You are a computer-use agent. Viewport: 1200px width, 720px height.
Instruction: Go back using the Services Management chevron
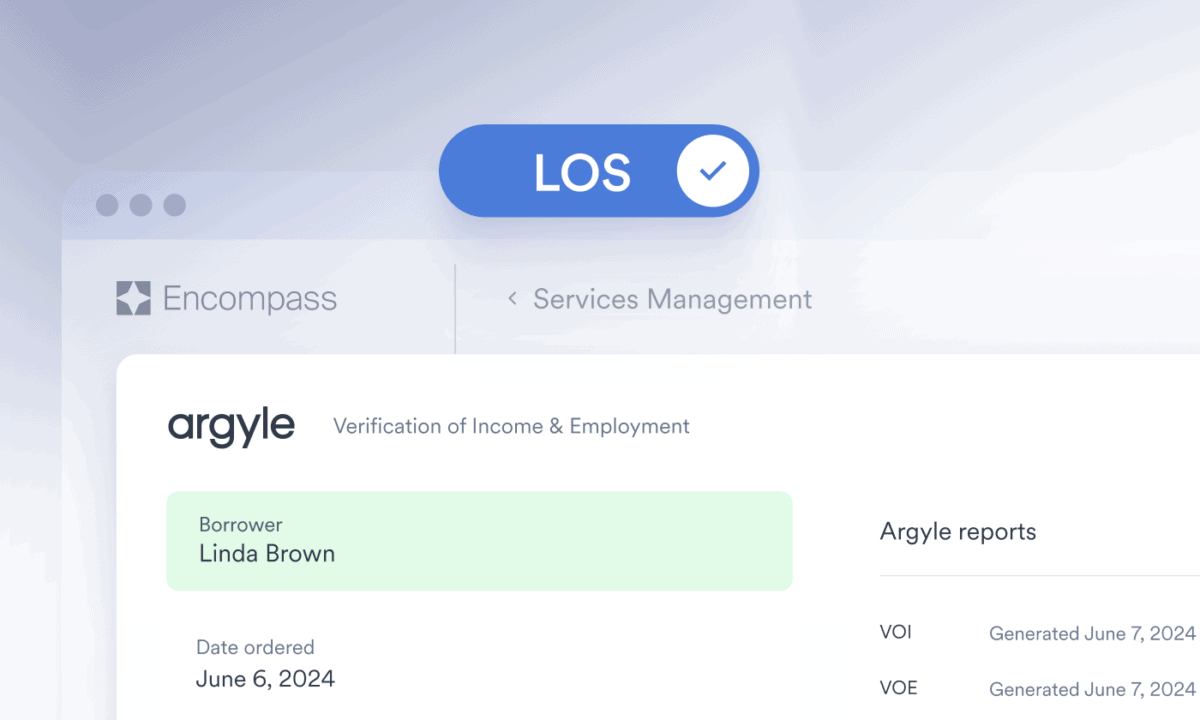pyautogui.click(x=512, y=298)
